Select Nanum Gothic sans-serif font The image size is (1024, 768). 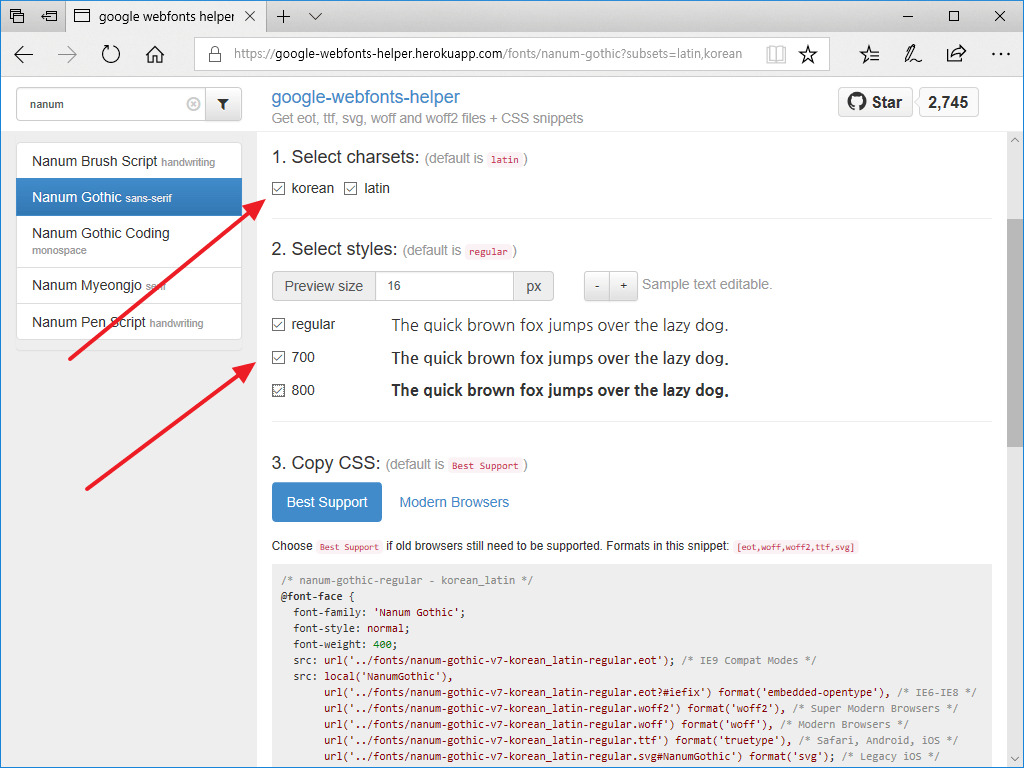129,197
